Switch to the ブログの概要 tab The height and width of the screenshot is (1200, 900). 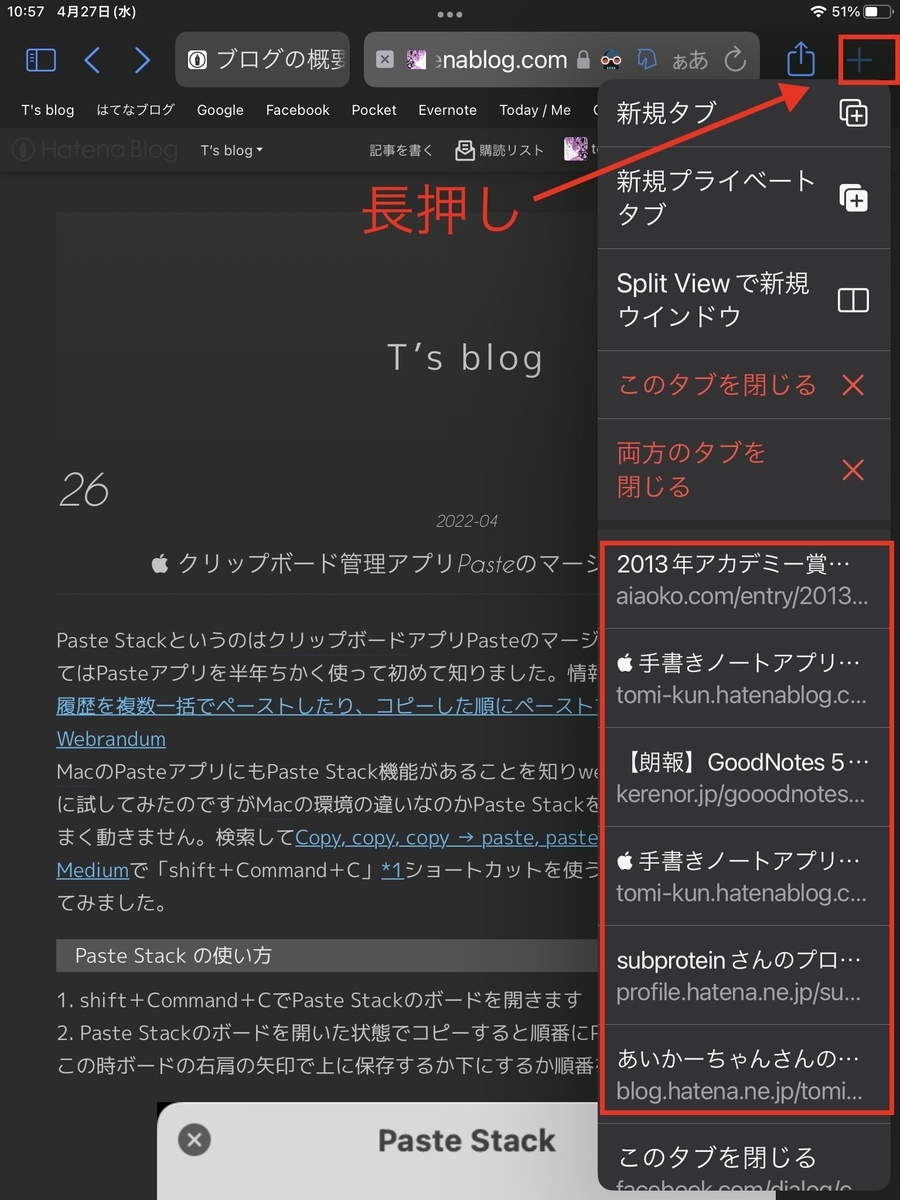[x=263, y=60]
